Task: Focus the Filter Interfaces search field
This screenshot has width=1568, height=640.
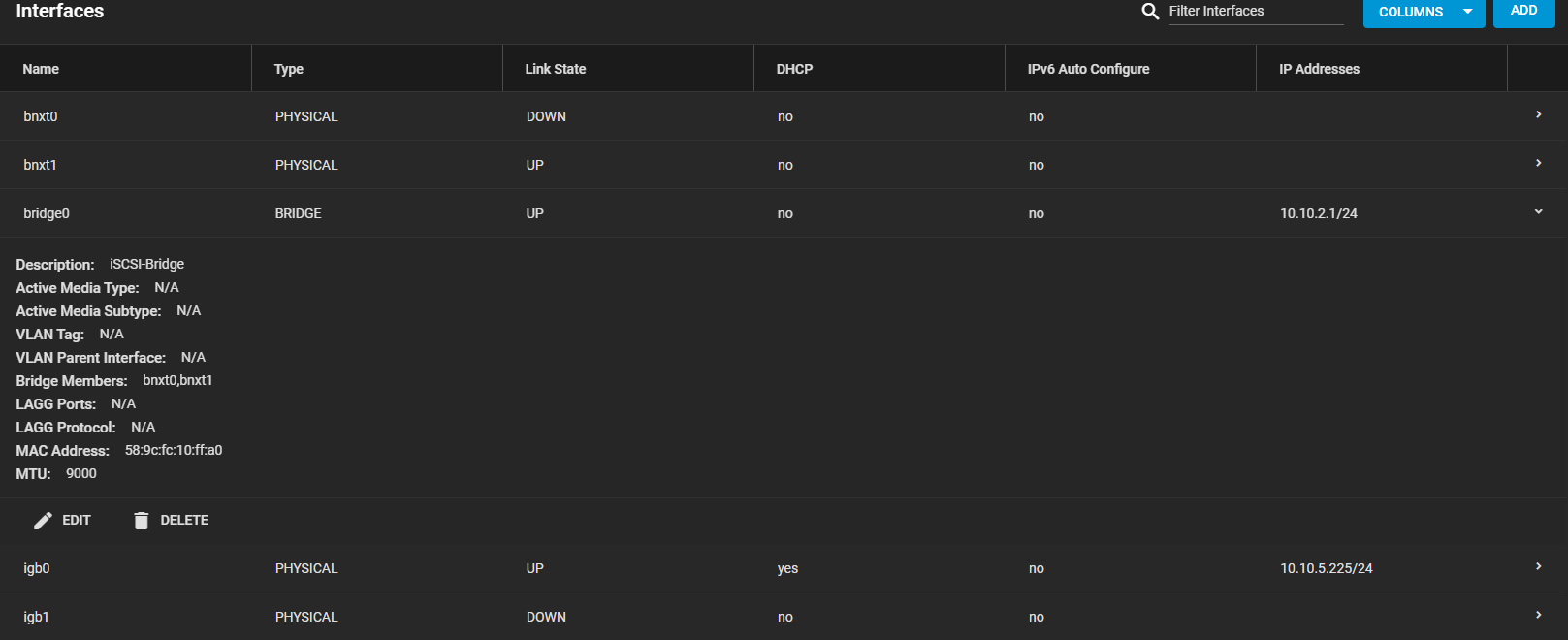Action: (1256, 11)
